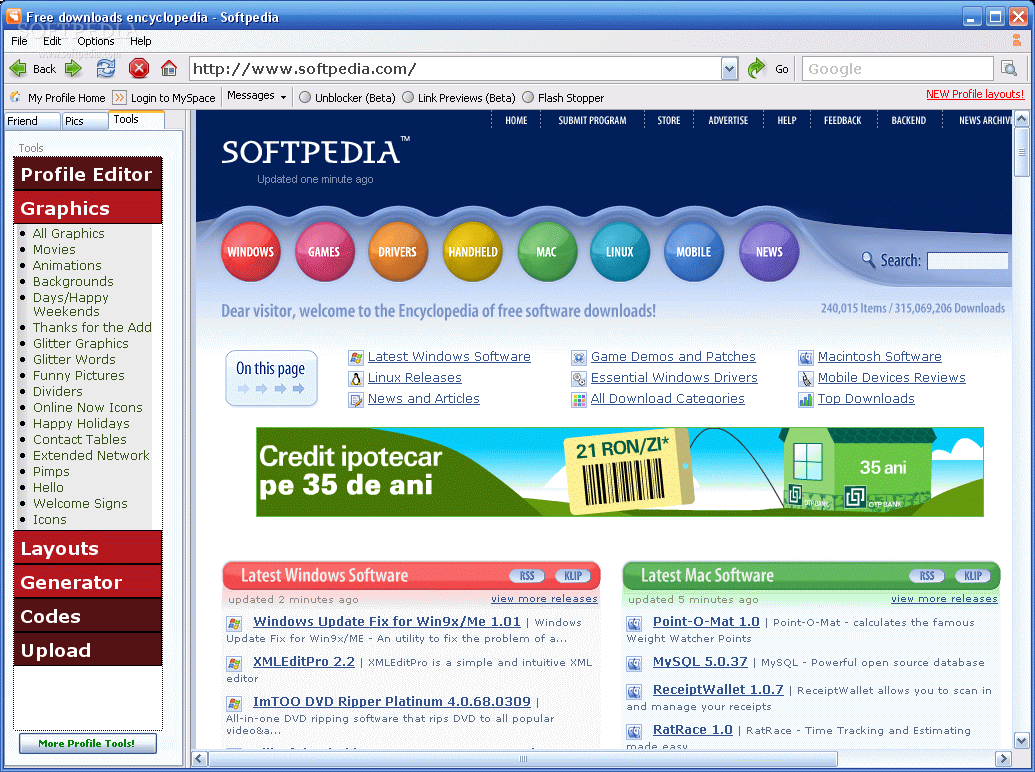The width and height of the screenshot is (1035, 772).
Task: Switch to the Pics tab
Action: (84, 121)
